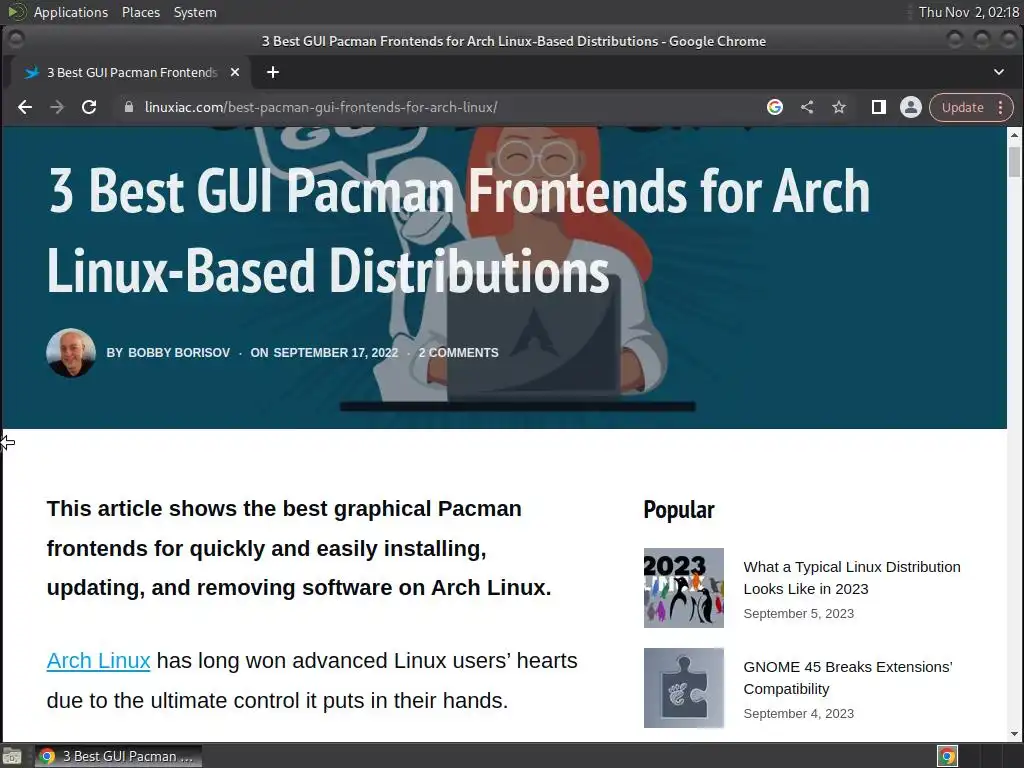1024x768 pixels.
Task: Open article What a Typical Linux Distribution
Action: coord(852,578)
